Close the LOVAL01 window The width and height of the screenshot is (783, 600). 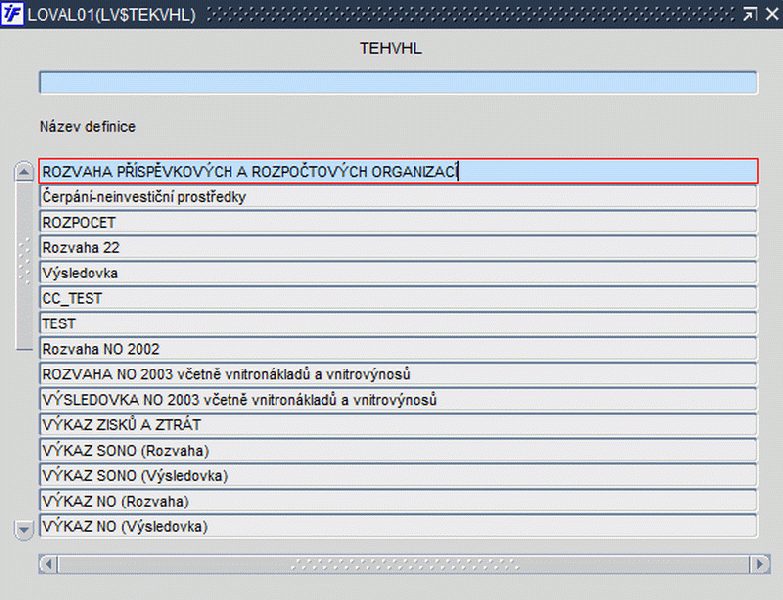772,14
